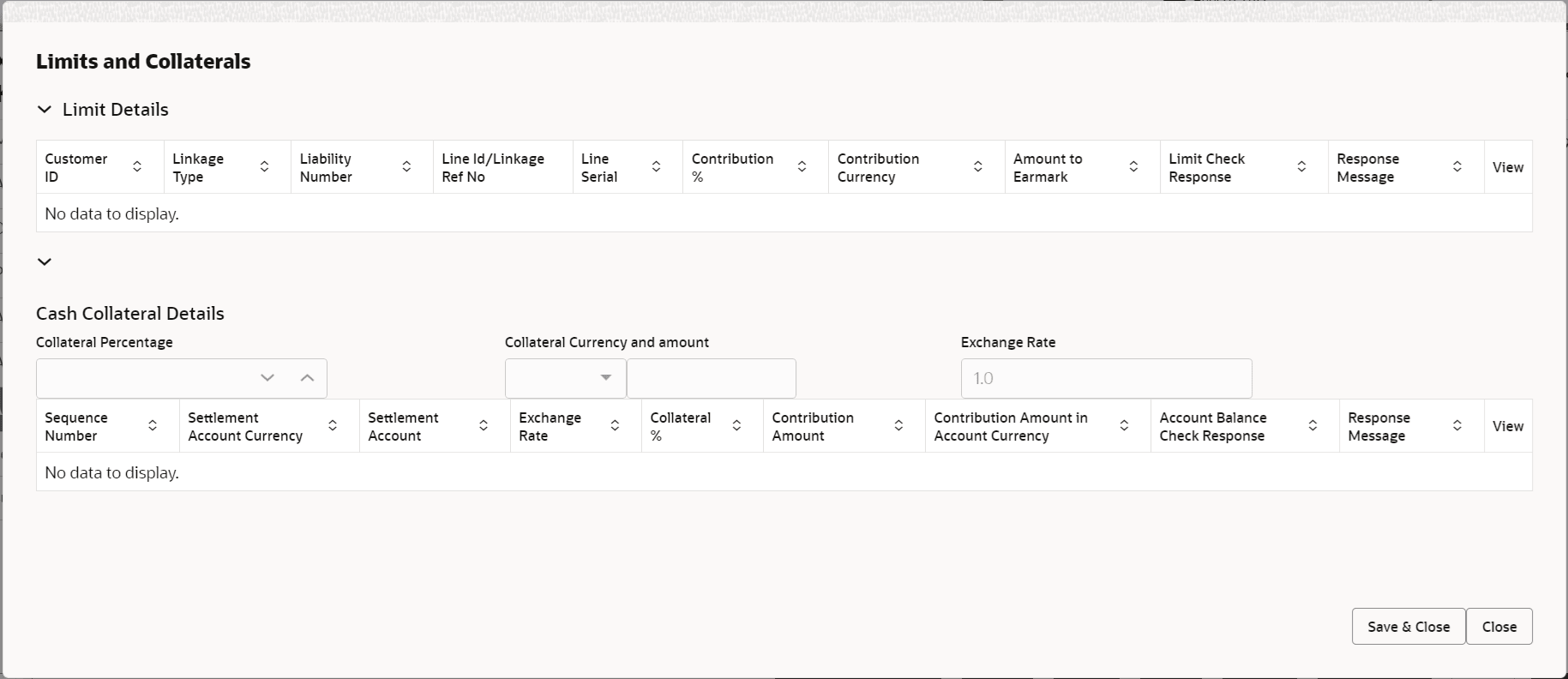This screenshot has width=1568, height=679.
Task: Sort by Sequence Number column
Action: [x=153, y=426]
